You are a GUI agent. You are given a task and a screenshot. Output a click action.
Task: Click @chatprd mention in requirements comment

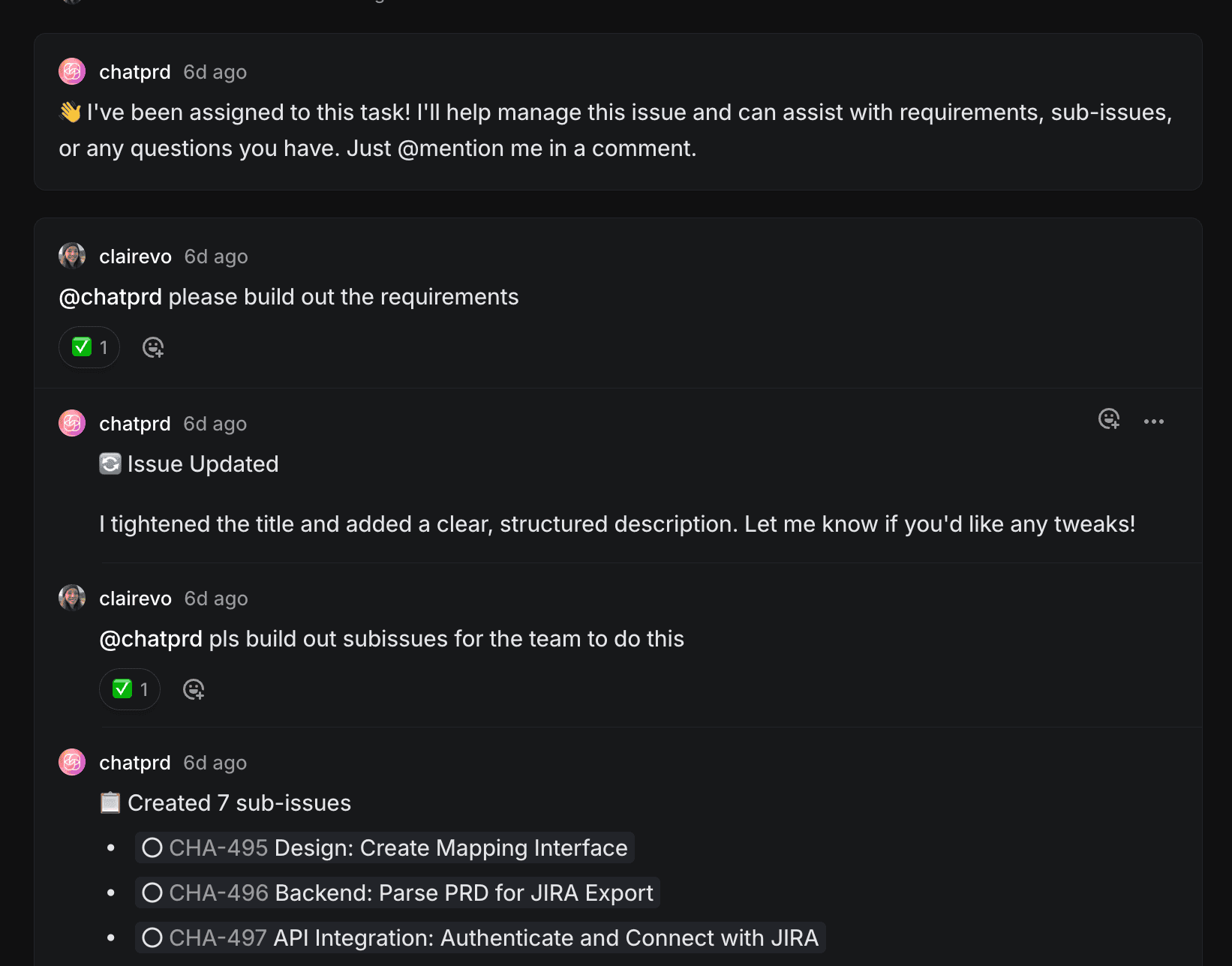click(110, 297)
